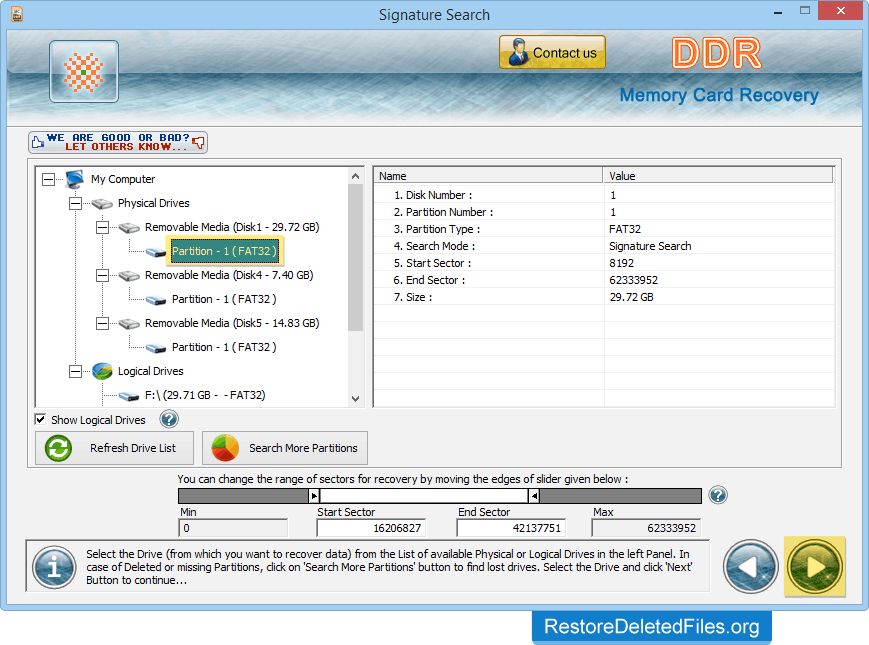Viewport: 869px width, 645px height.
Task: Click the My Computer label
Action: 123,179
